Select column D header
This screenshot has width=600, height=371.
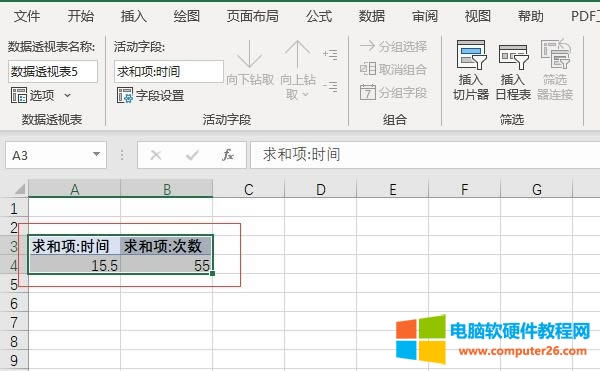pyautogui.click(x=321, y=189)
